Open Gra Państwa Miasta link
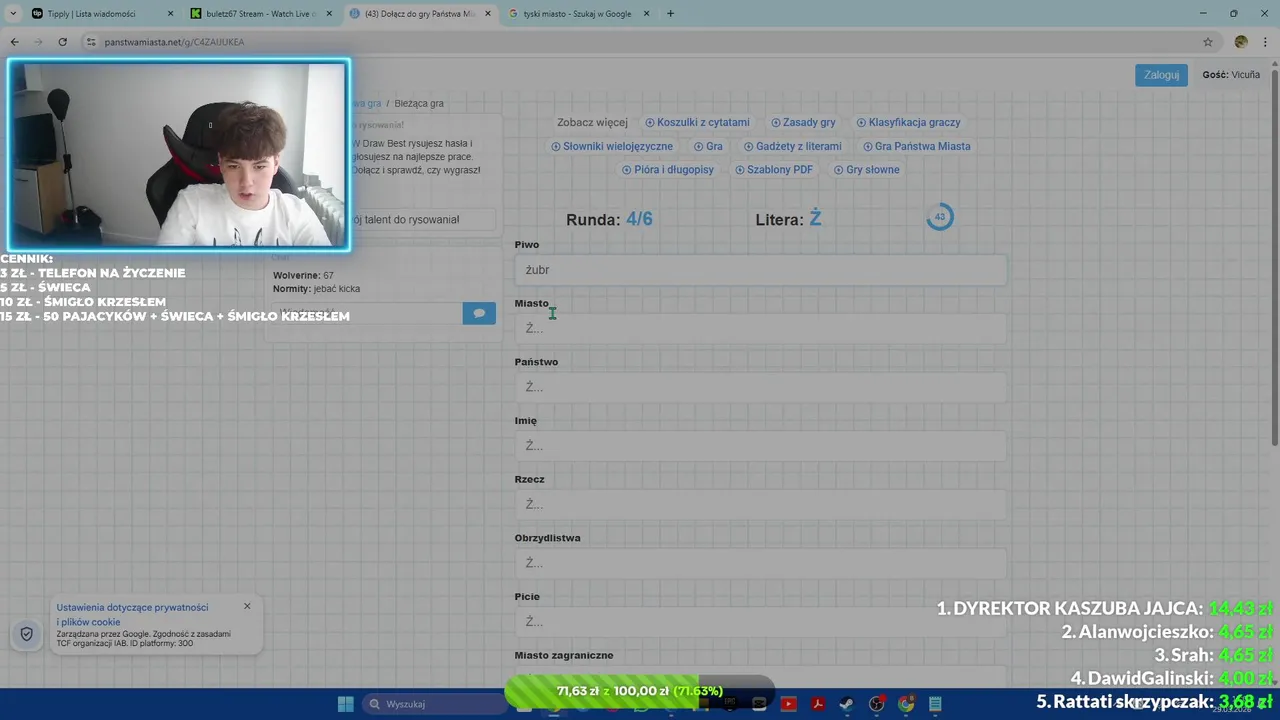The image size is (1280, 720). coord(917,146)
